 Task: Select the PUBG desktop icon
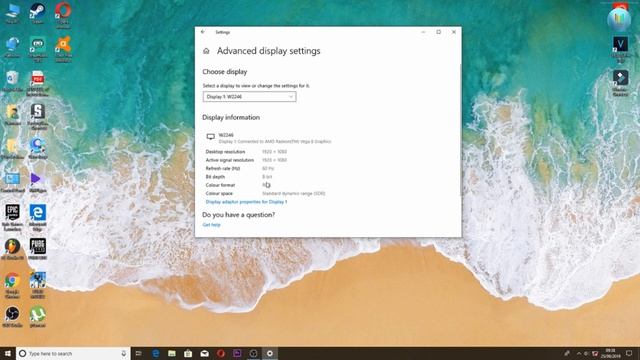tap(38, 249)
